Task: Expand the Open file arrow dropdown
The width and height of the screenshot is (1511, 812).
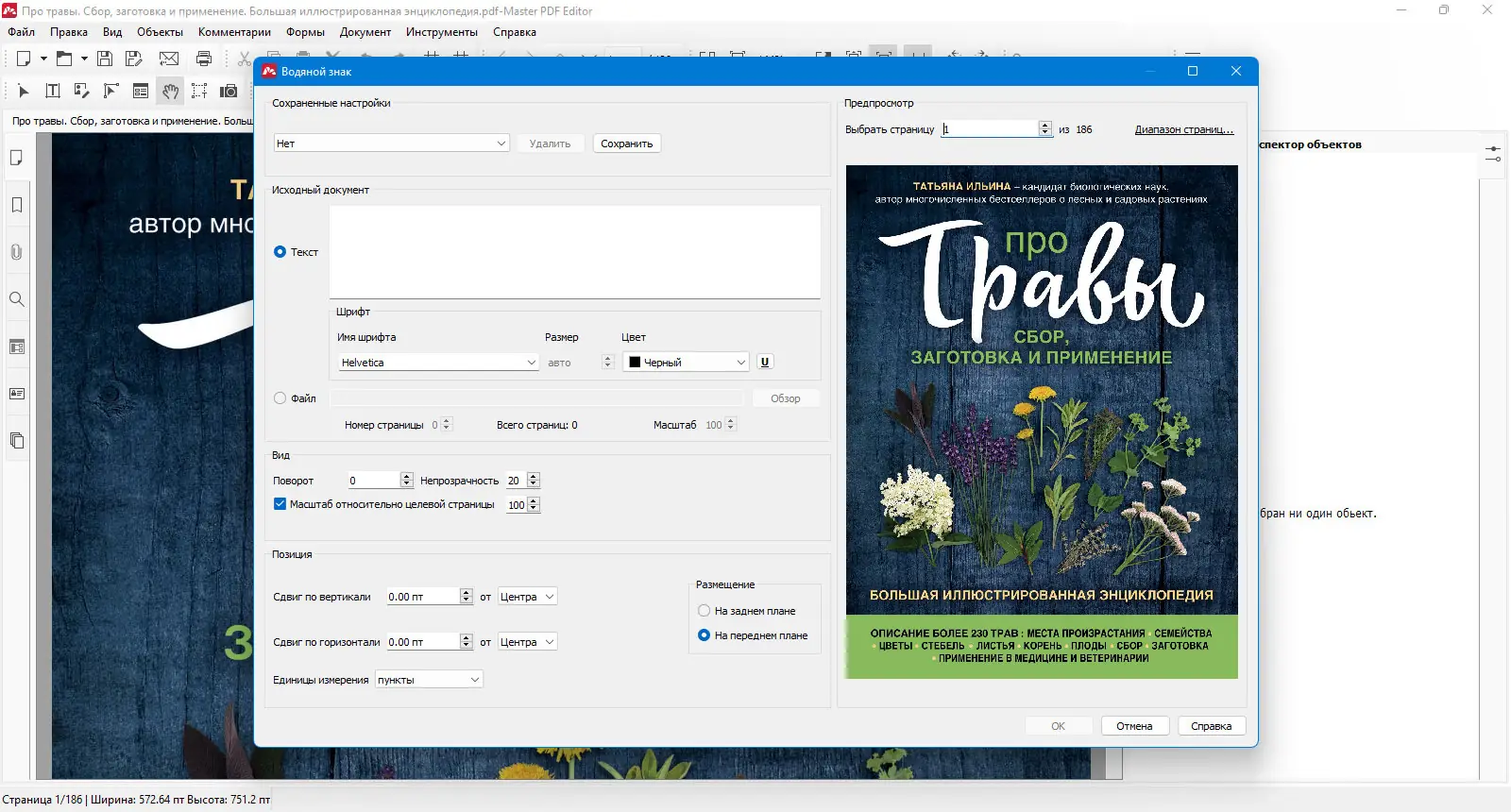Action: tap(84, 59)
